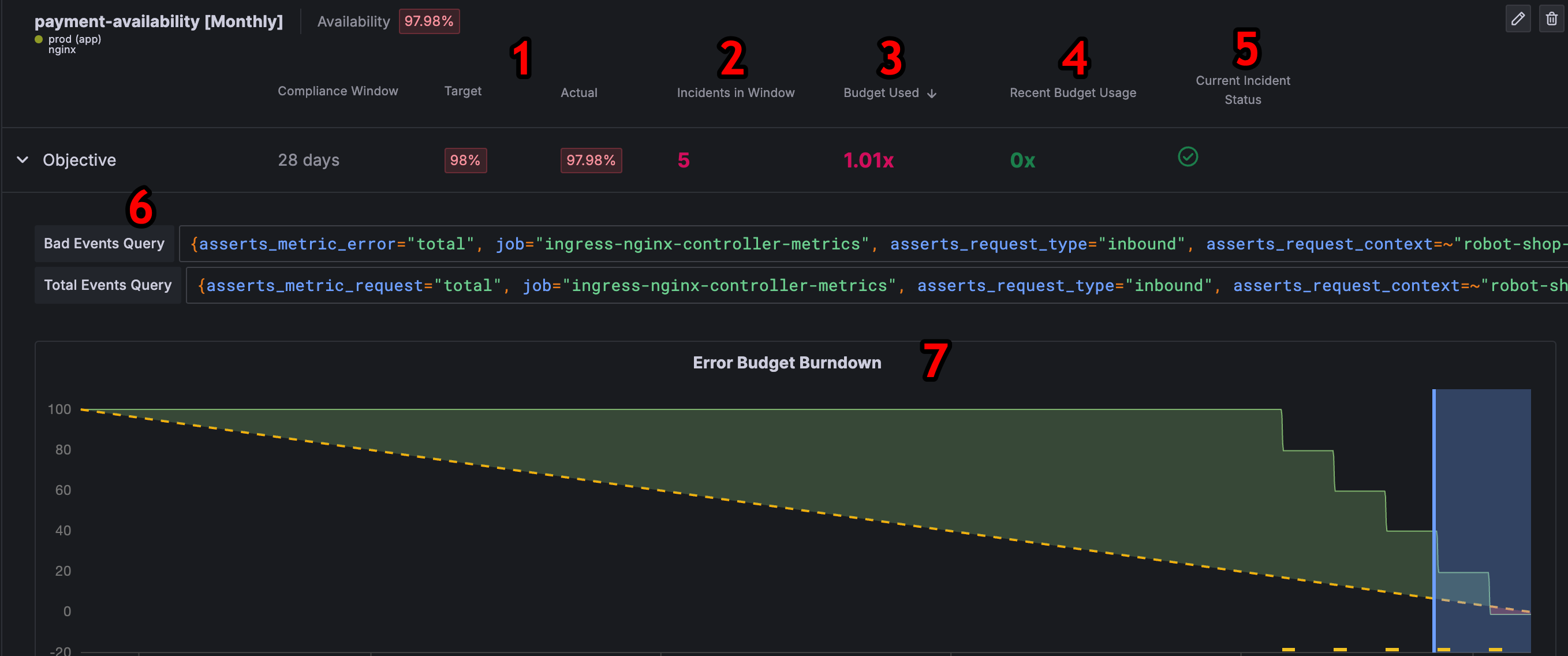This screenshot has width=1568, height=656.
Task: Click the trash delete icon
Action: (1551, 19)
